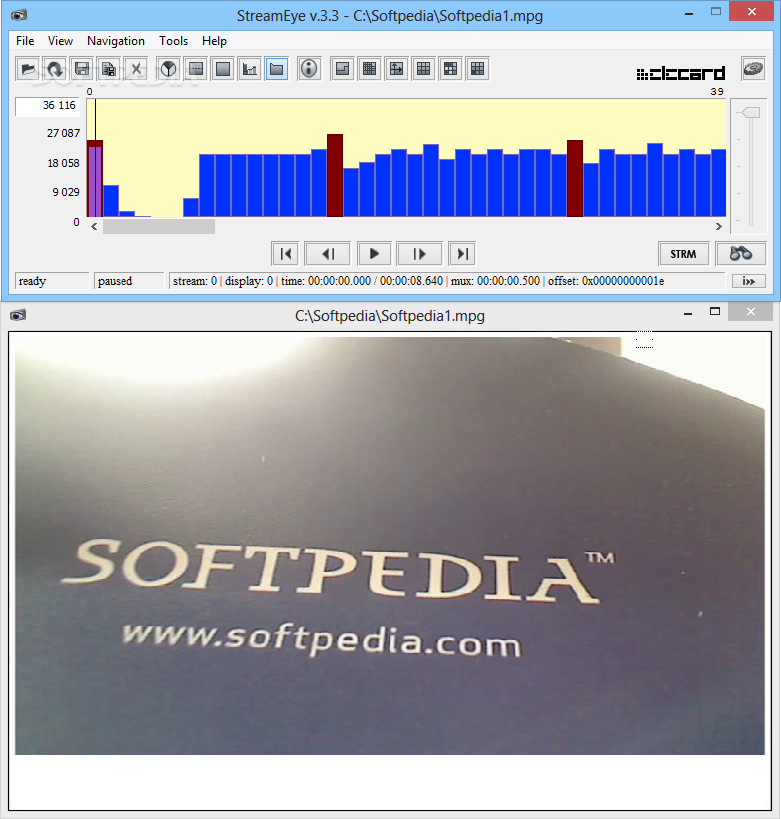Open the Help menu
Viewport: 781px width, 819px height.
pos(214,41)
